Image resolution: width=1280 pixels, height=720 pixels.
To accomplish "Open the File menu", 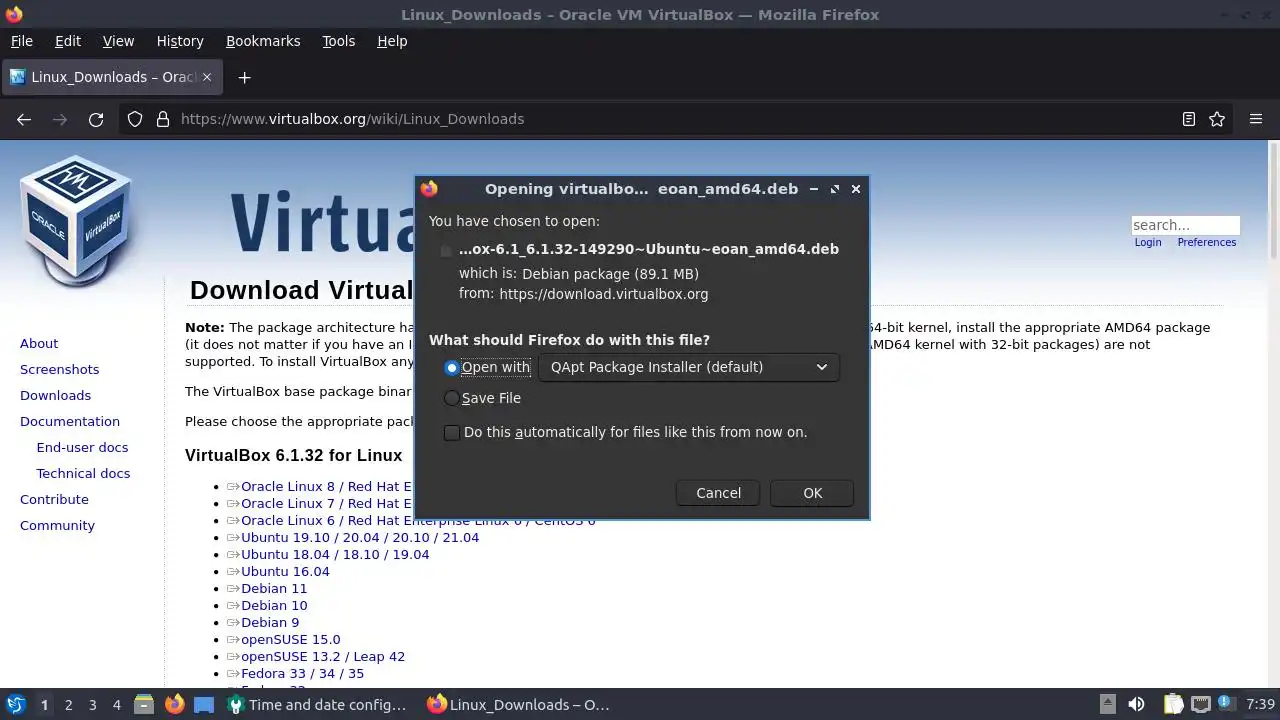I will tap(22, 41).
